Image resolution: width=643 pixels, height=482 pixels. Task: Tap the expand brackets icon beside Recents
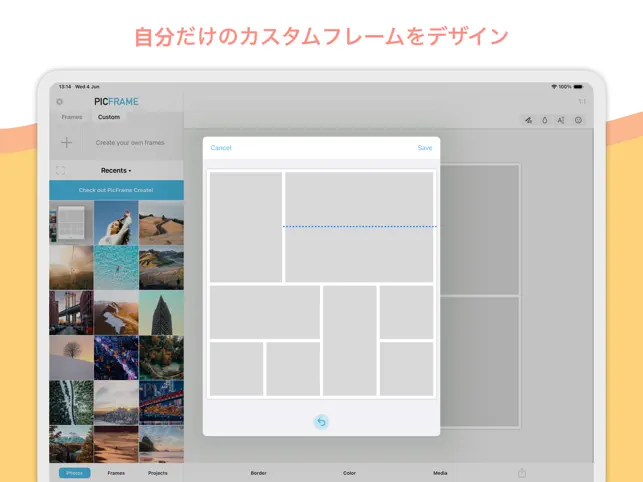(61, 170)
